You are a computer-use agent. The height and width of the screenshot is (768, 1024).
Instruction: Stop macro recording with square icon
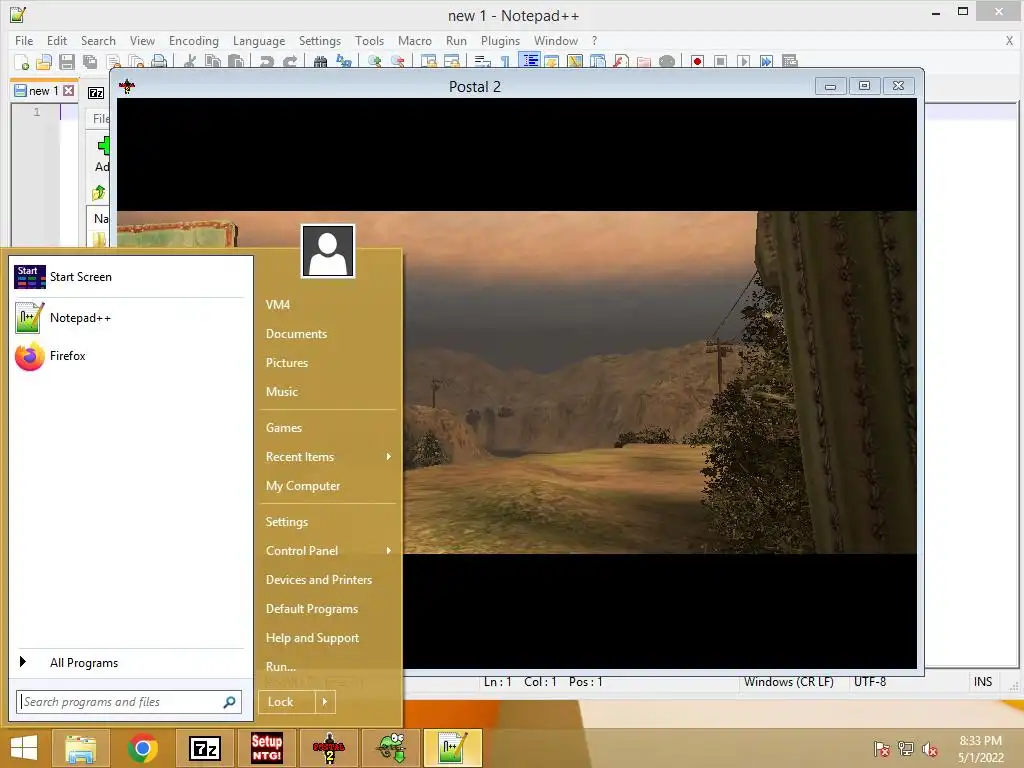click(720, 62)
